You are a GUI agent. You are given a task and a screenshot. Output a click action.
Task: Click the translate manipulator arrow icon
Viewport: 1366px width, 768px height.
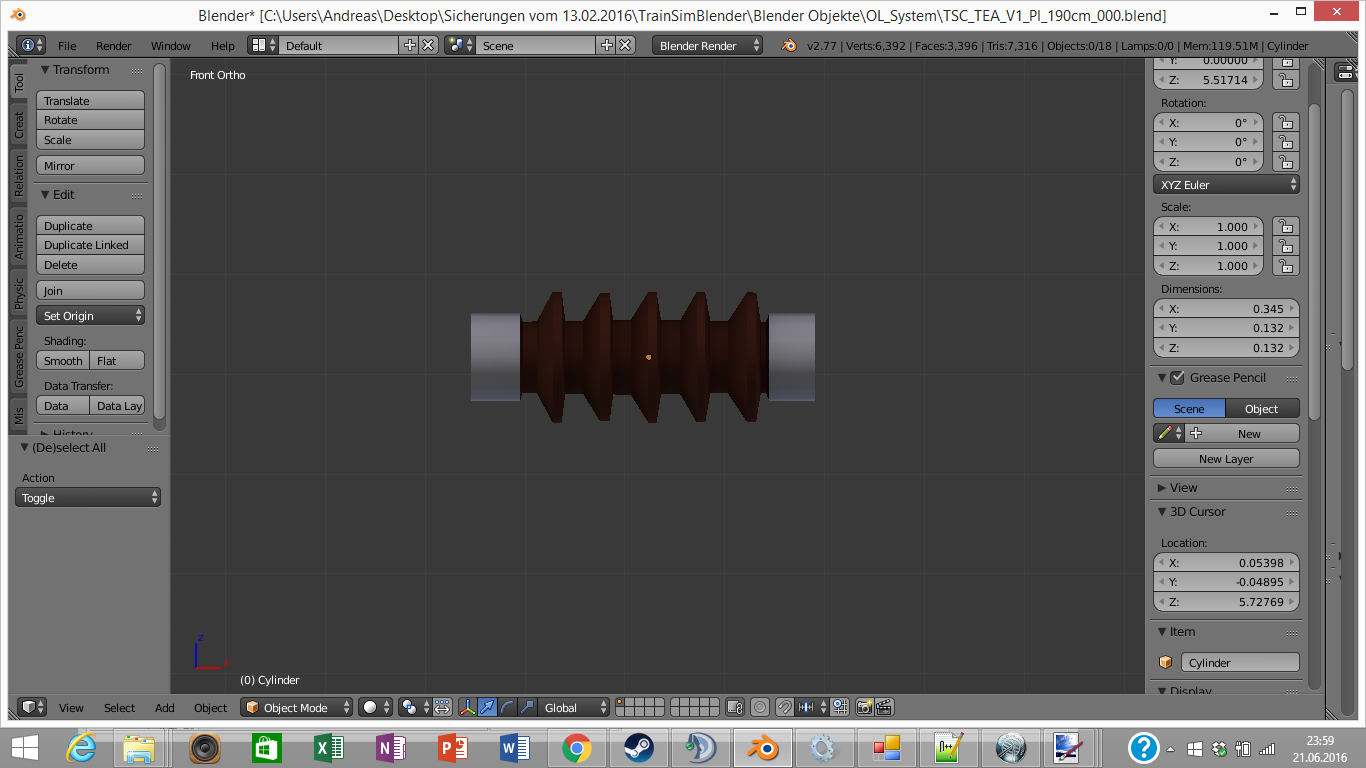(487, 707)
